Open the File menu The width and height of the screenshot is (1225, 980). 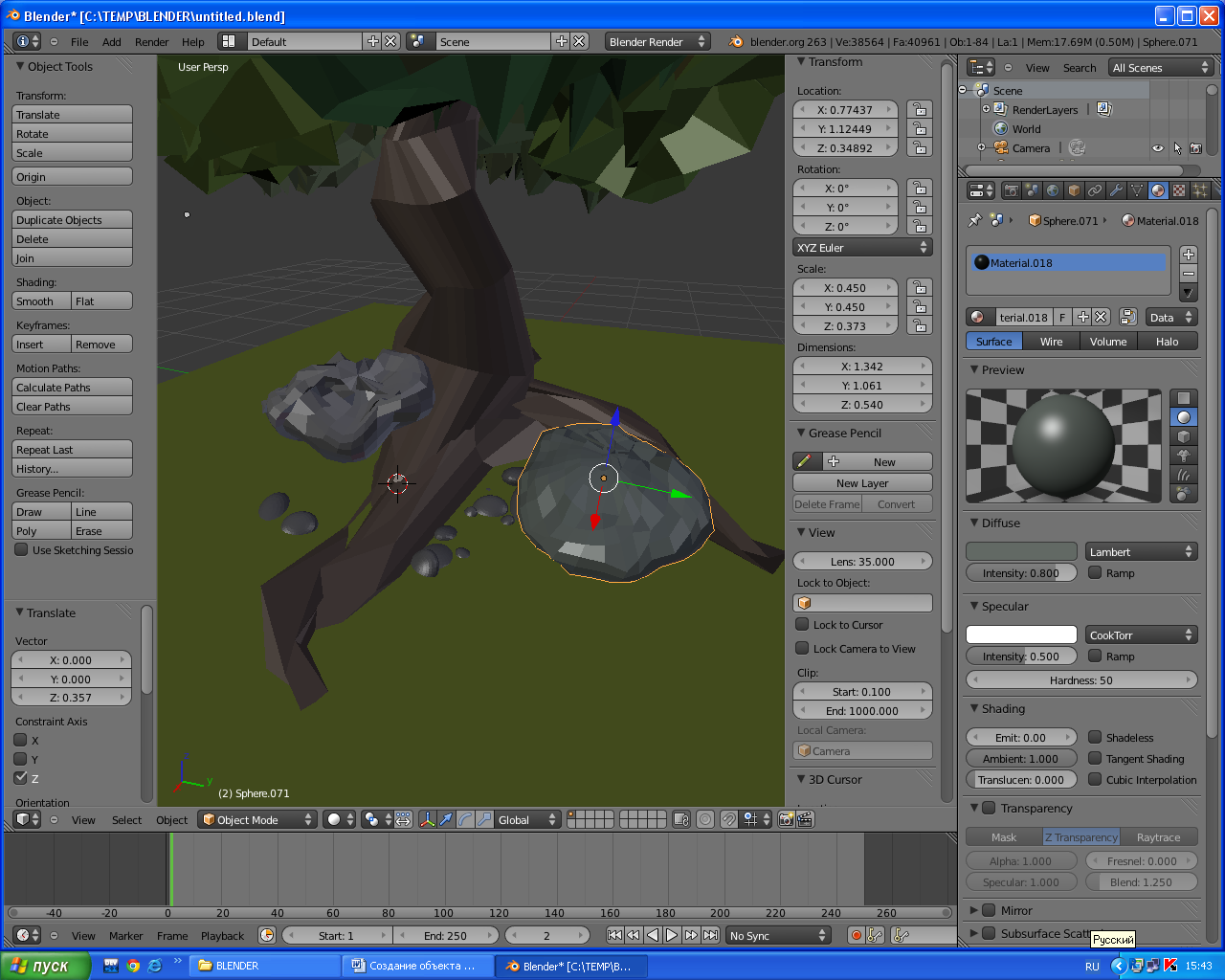(79, 41)
